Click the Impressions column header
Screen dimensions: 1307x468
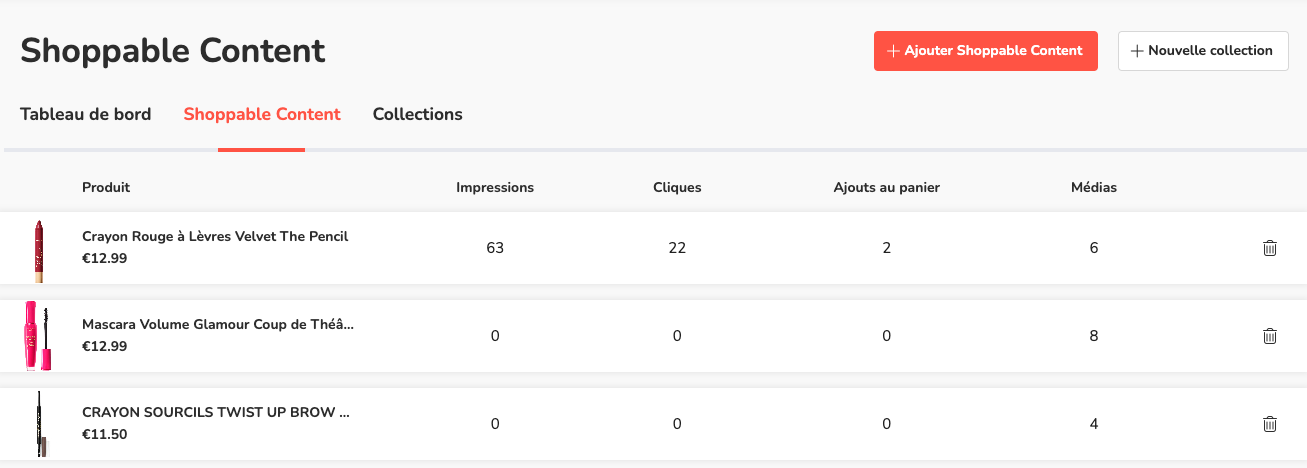pyautogui.click(x=495, y=187)
